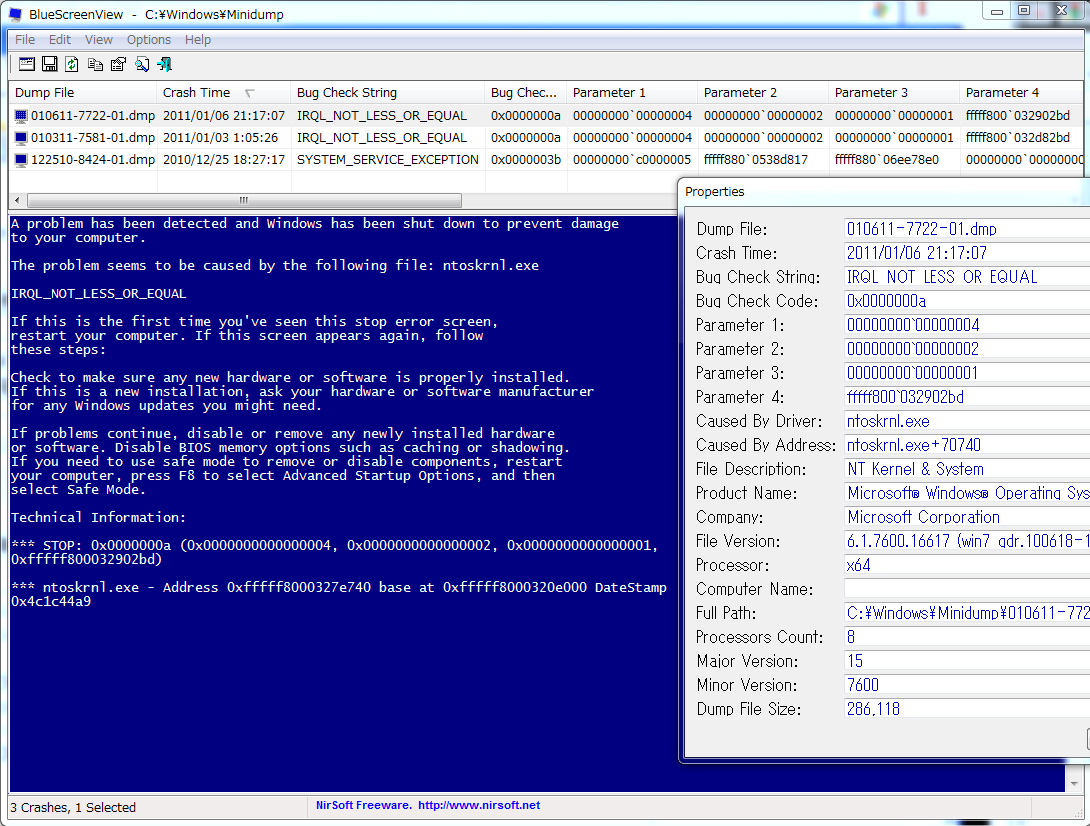Click the Save Selected Items floppy icon
This screenshot has width=1090, height=826.
49,65
